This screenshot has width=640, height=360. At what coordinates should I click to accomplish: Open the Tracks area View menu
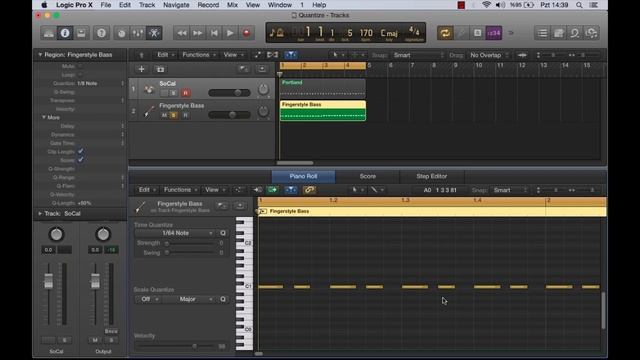tap(233, 55)
